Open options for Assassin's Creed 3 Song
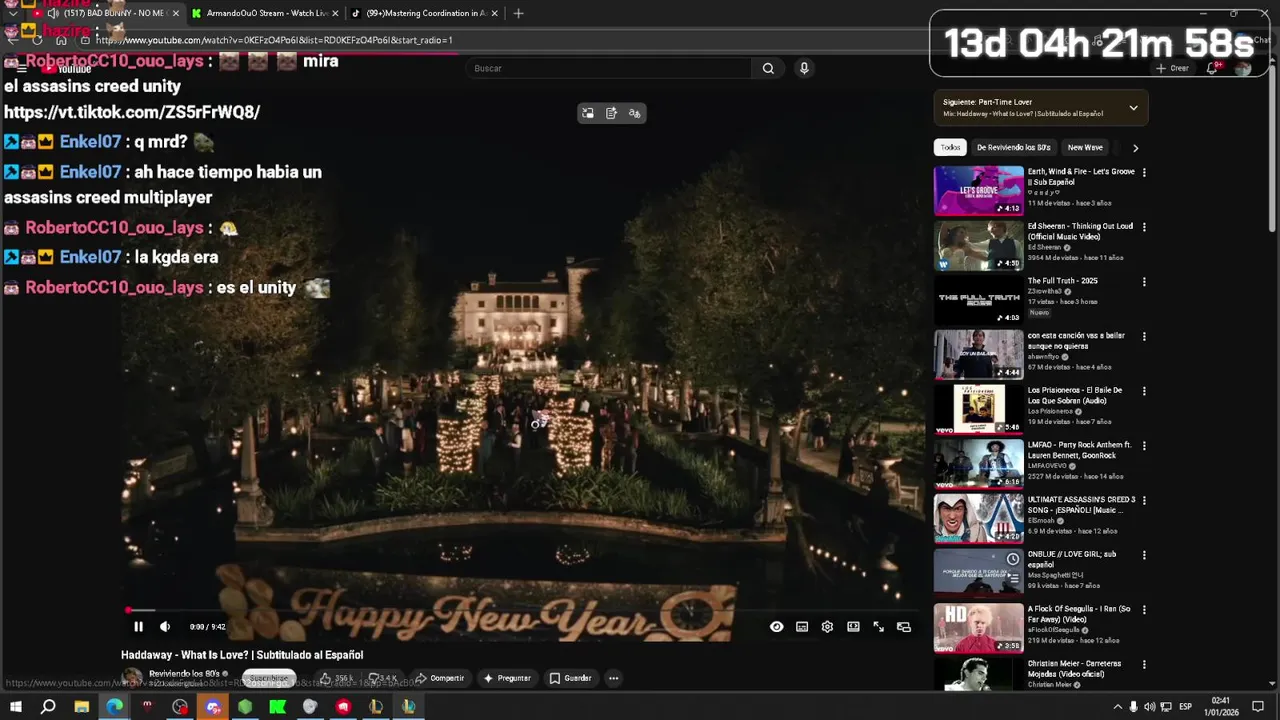 1144,500
